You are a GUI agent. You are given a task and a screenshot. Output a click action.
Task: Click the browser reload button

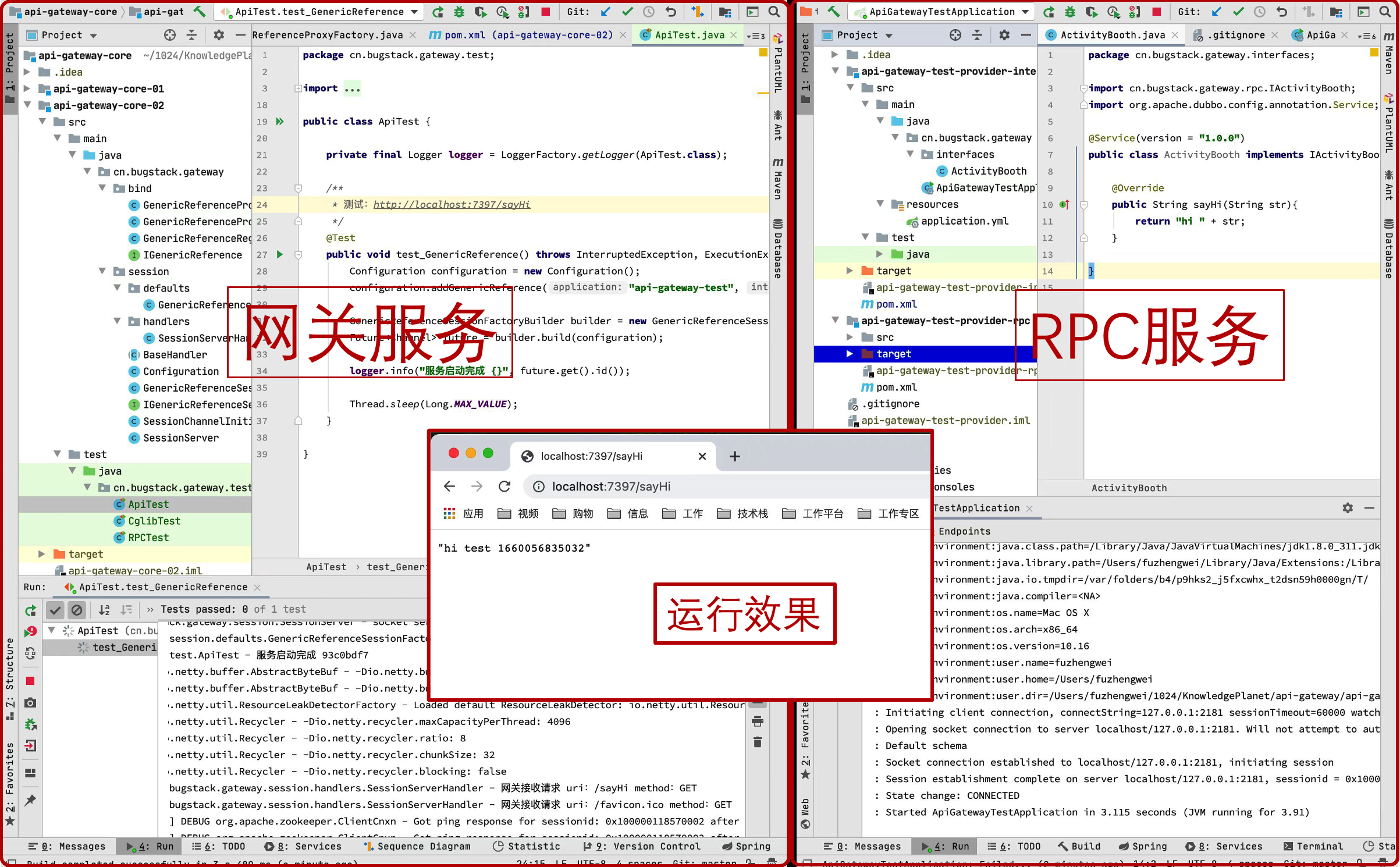click(x=504, y=486)
